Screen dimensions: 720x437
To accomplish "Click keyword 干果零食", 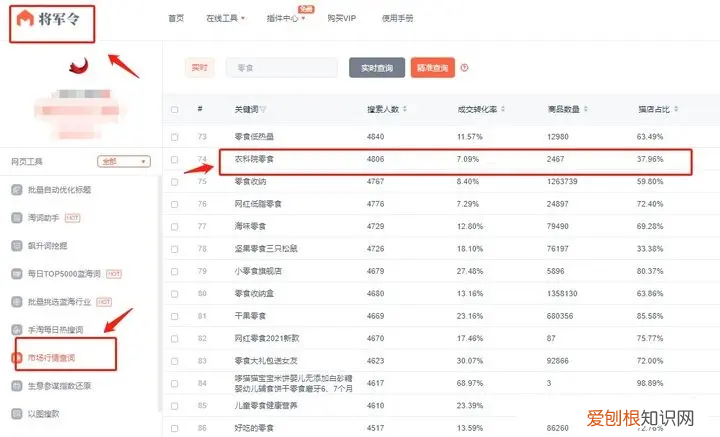I will [250, 316].
